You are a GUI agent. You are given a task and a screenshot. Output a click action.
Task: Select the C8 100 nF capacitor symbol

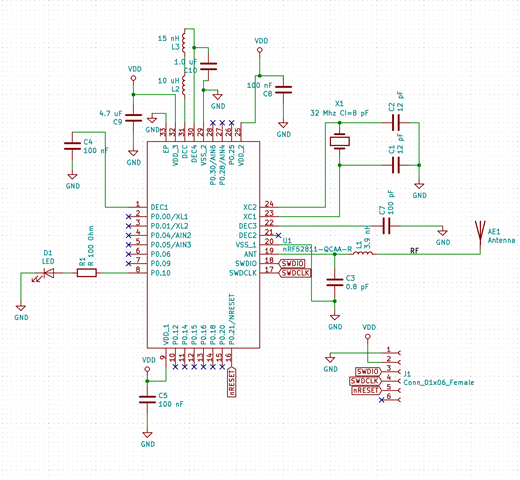[x=283, y=90]
